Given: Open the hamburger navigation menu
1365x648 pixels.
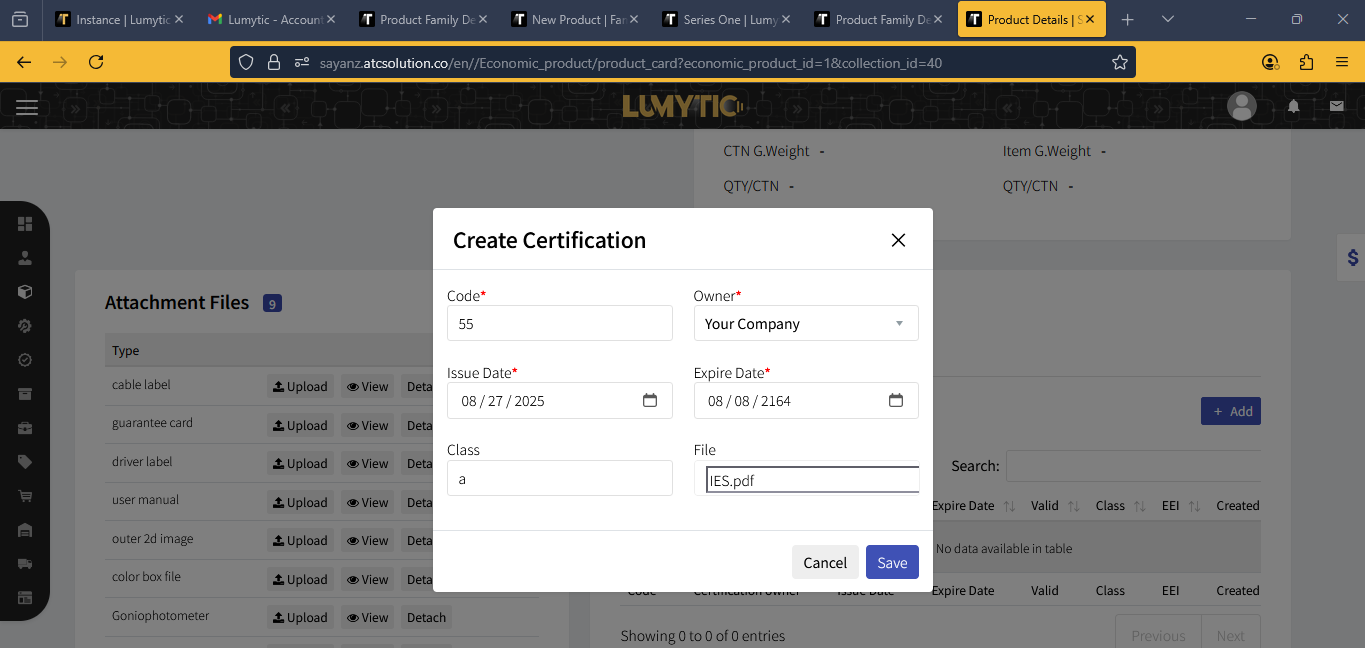Looking at the screenshot, I should (x=27, y=107).
